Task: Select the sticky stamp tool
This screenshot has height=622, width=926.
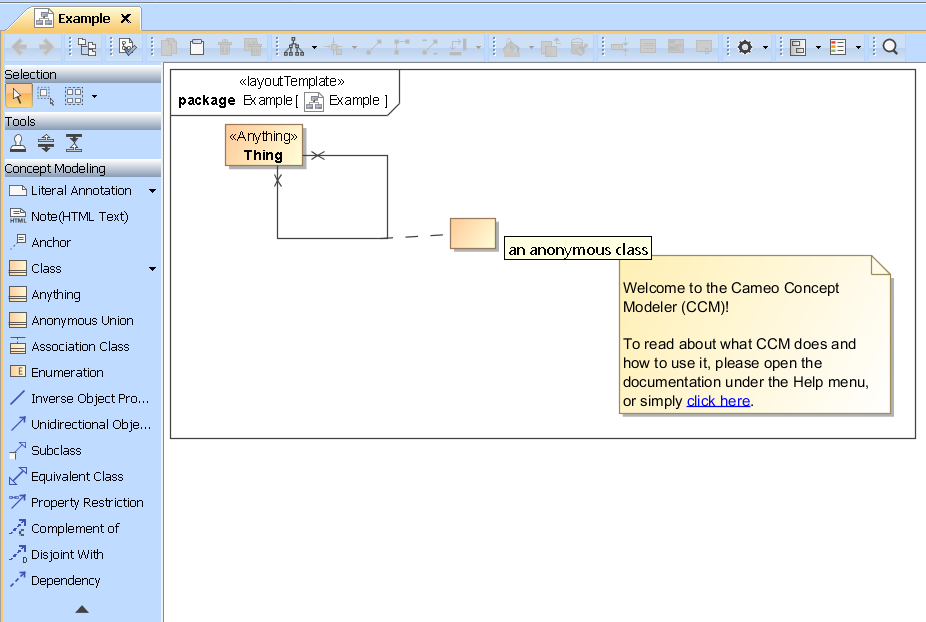Action: 17,143
